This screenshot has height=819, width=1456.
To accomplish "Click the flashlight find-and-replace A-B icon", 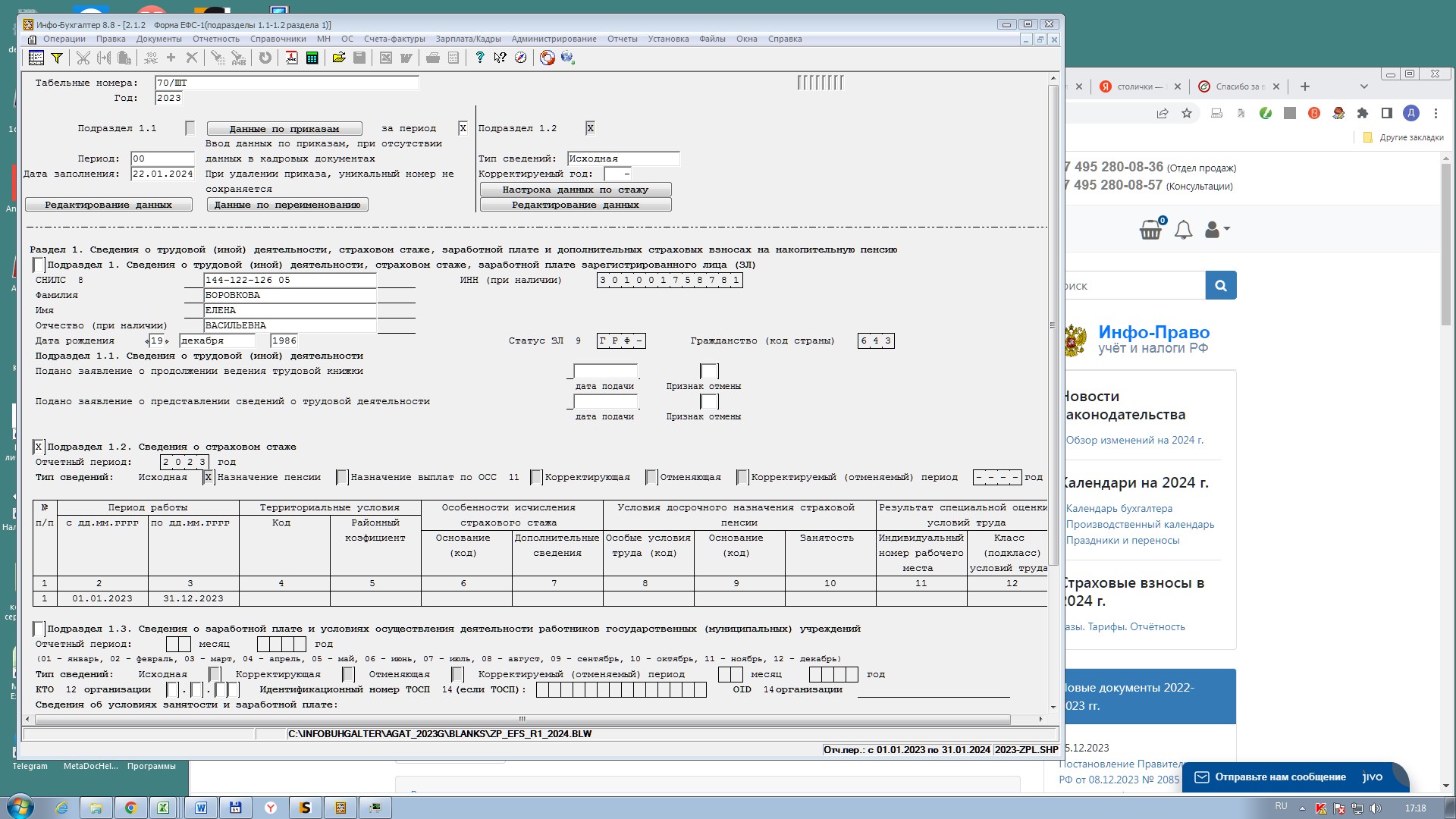I will coord(238,58).
